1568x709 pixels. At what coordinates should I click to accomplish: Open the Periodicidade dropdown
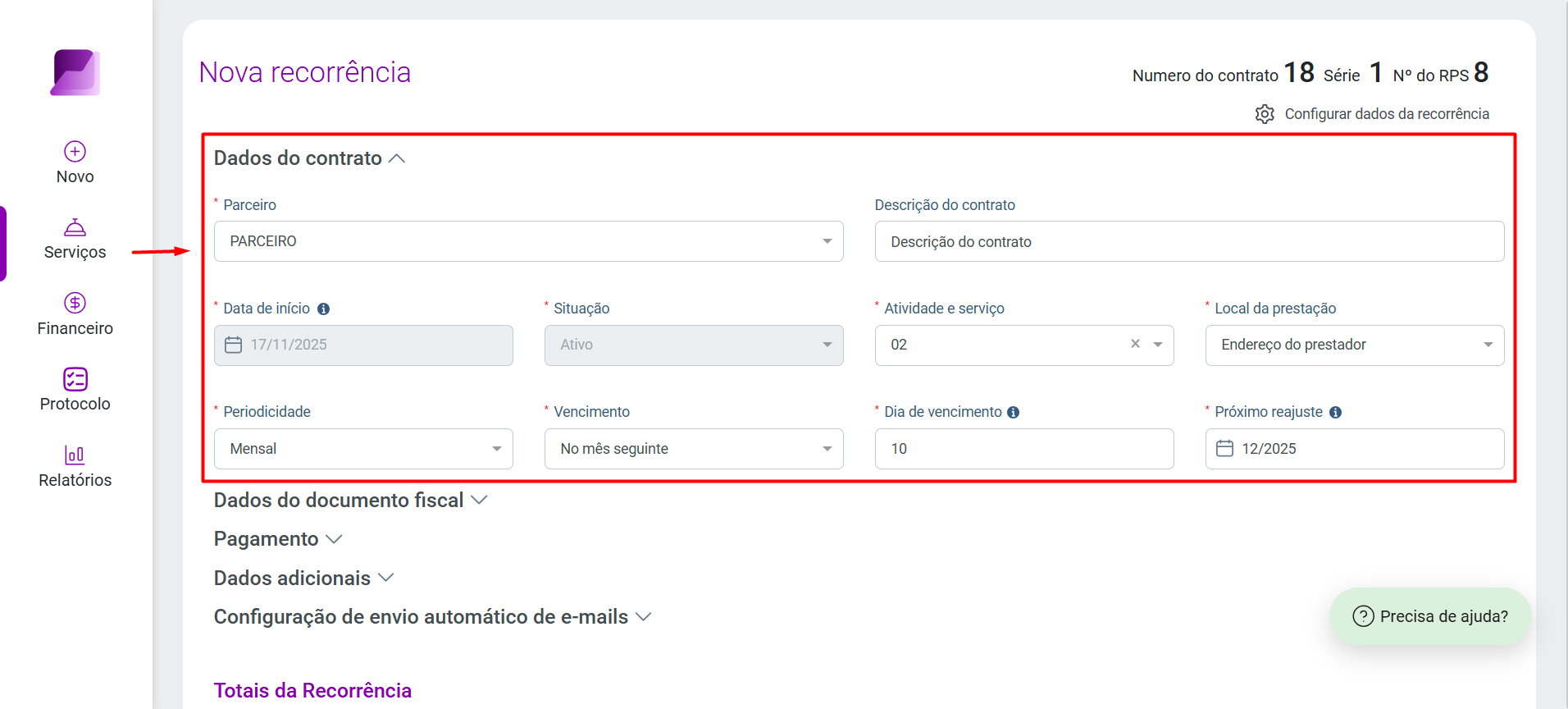click(x=363, y=449)
